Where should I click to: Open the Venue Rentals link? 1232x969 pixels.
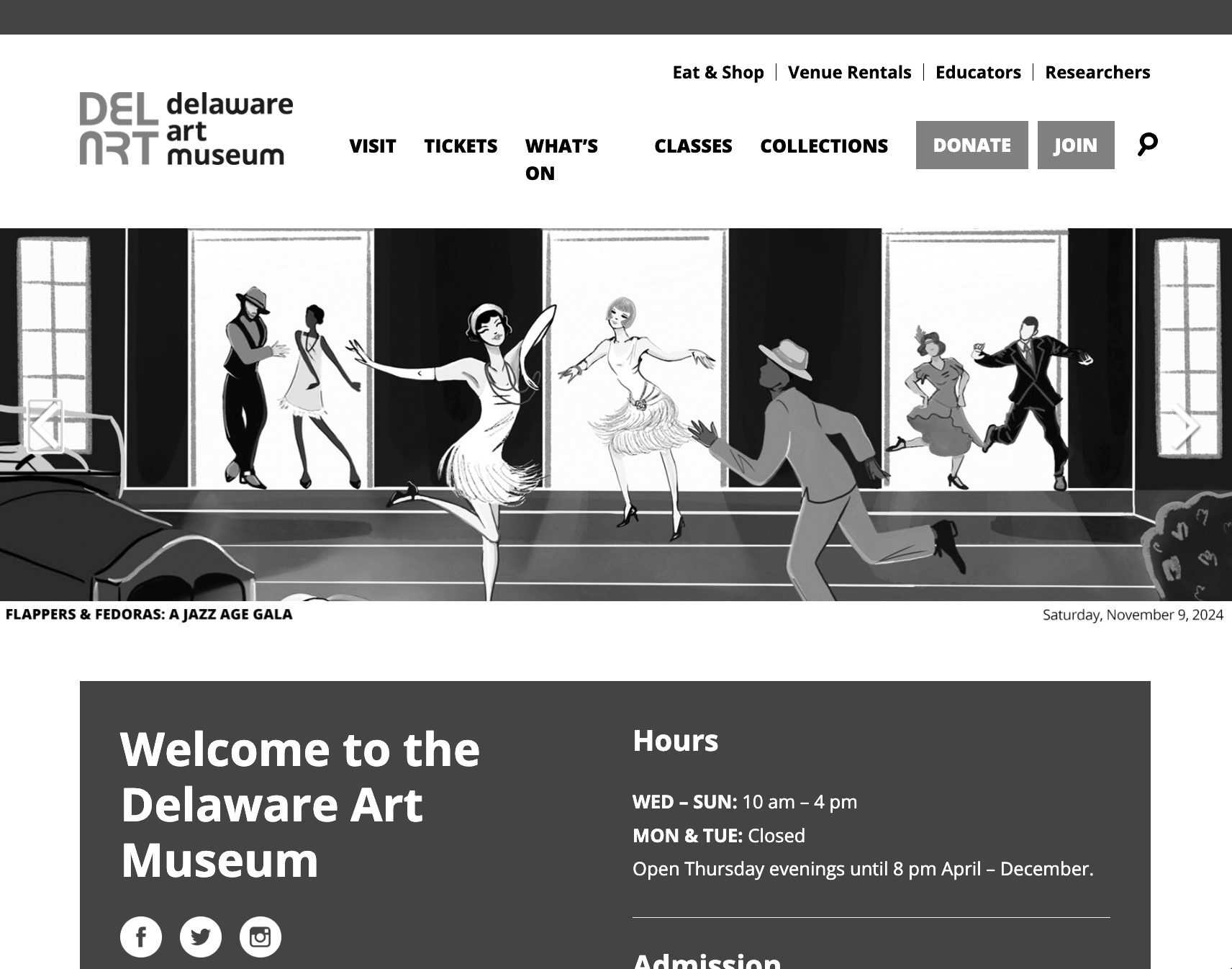(x=849, y=73)
